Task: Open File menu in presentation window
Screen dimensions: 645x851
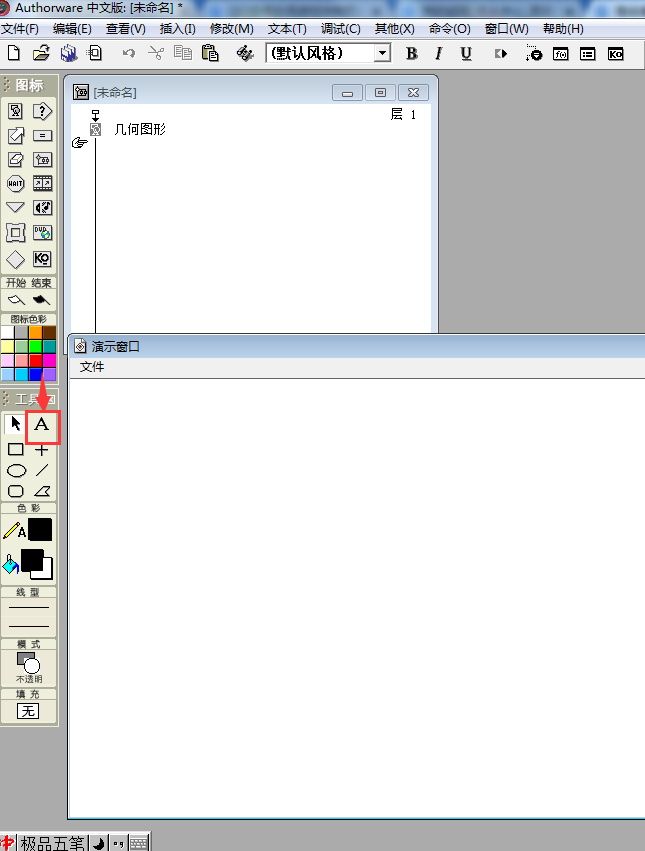Action: click(92, 367)
